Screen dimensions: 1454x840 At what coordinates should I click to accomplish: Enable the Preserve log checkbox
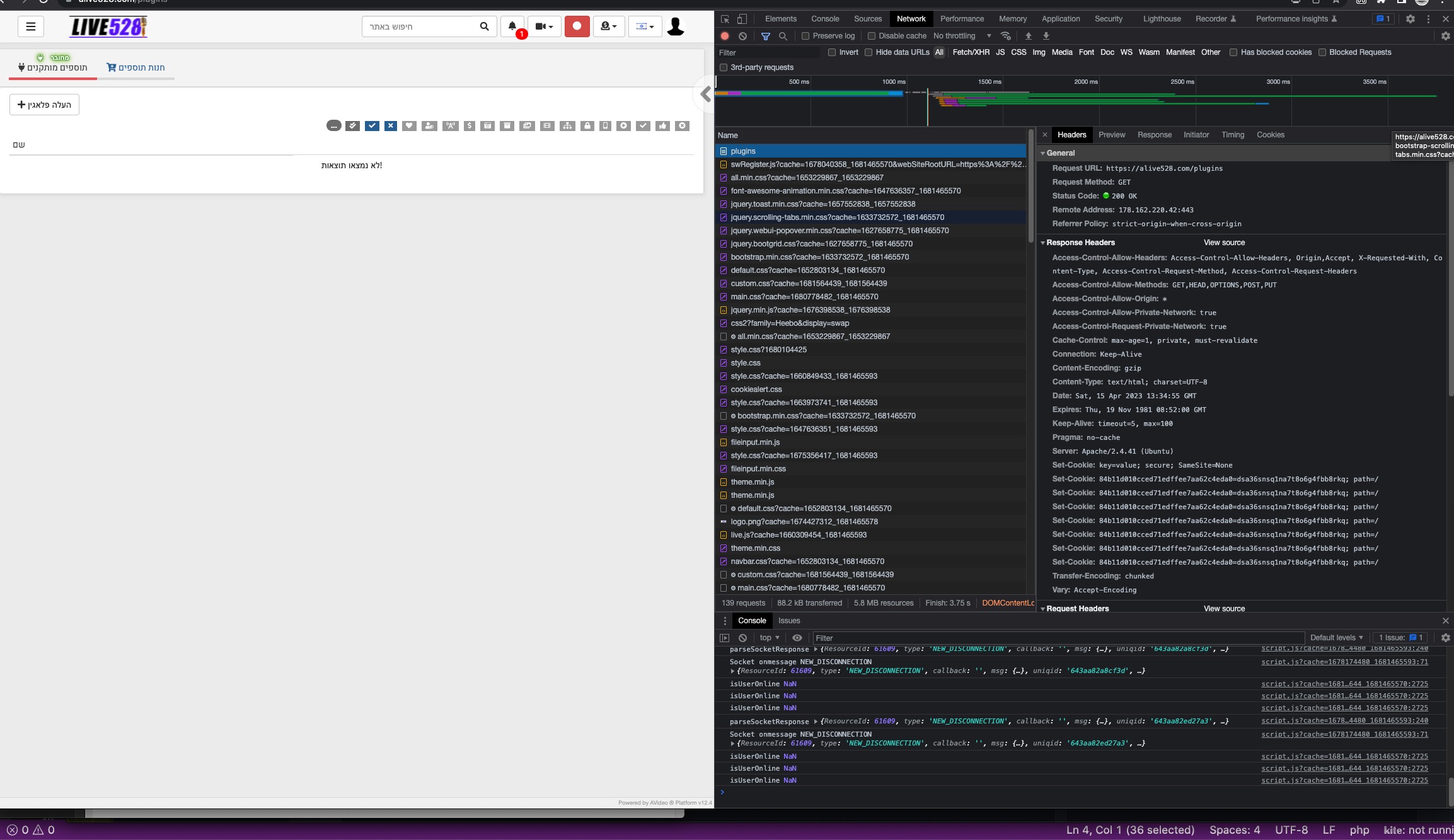pyautogui.click(x=805, y=36)
